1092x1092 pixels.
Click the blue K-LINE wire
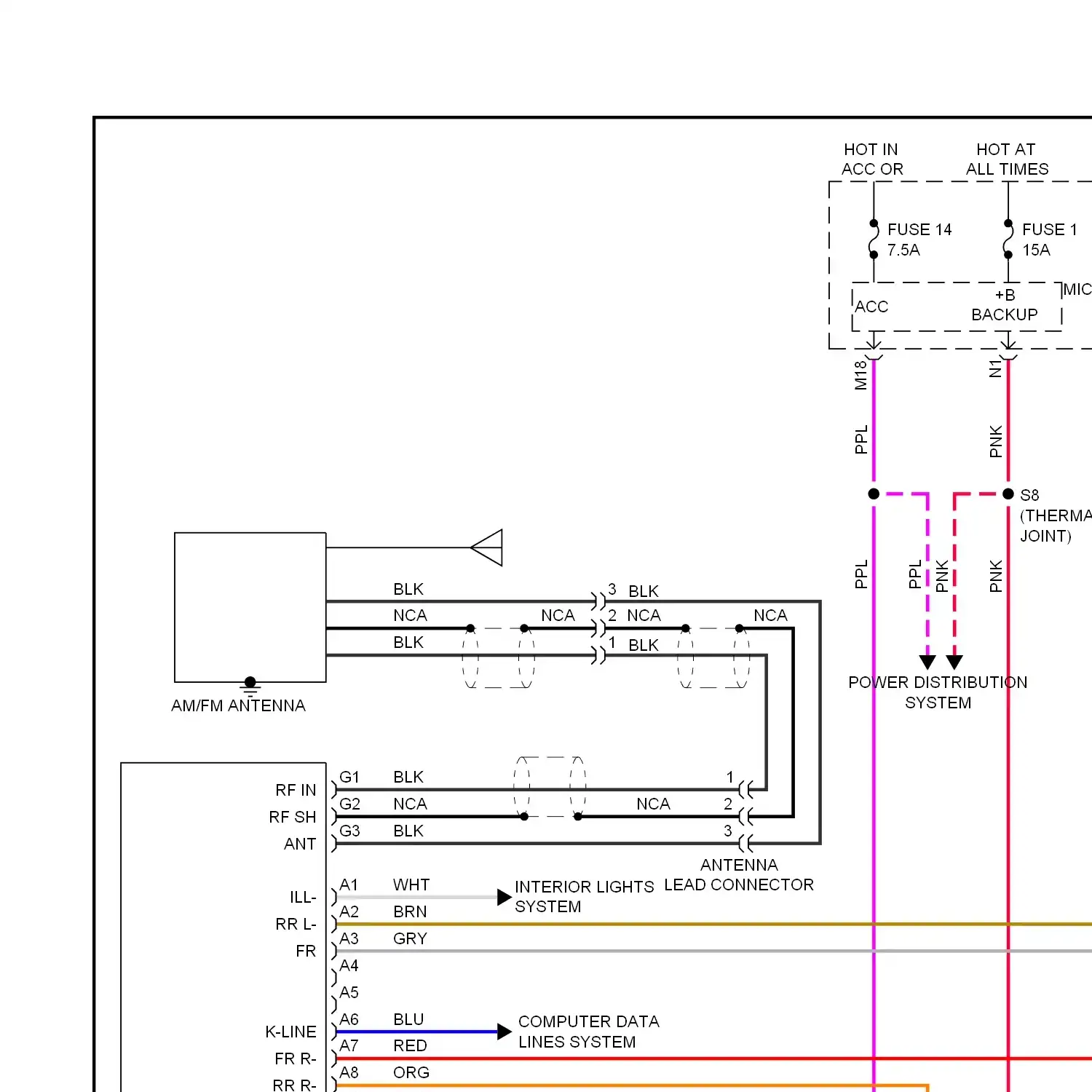coord(416,1032)
